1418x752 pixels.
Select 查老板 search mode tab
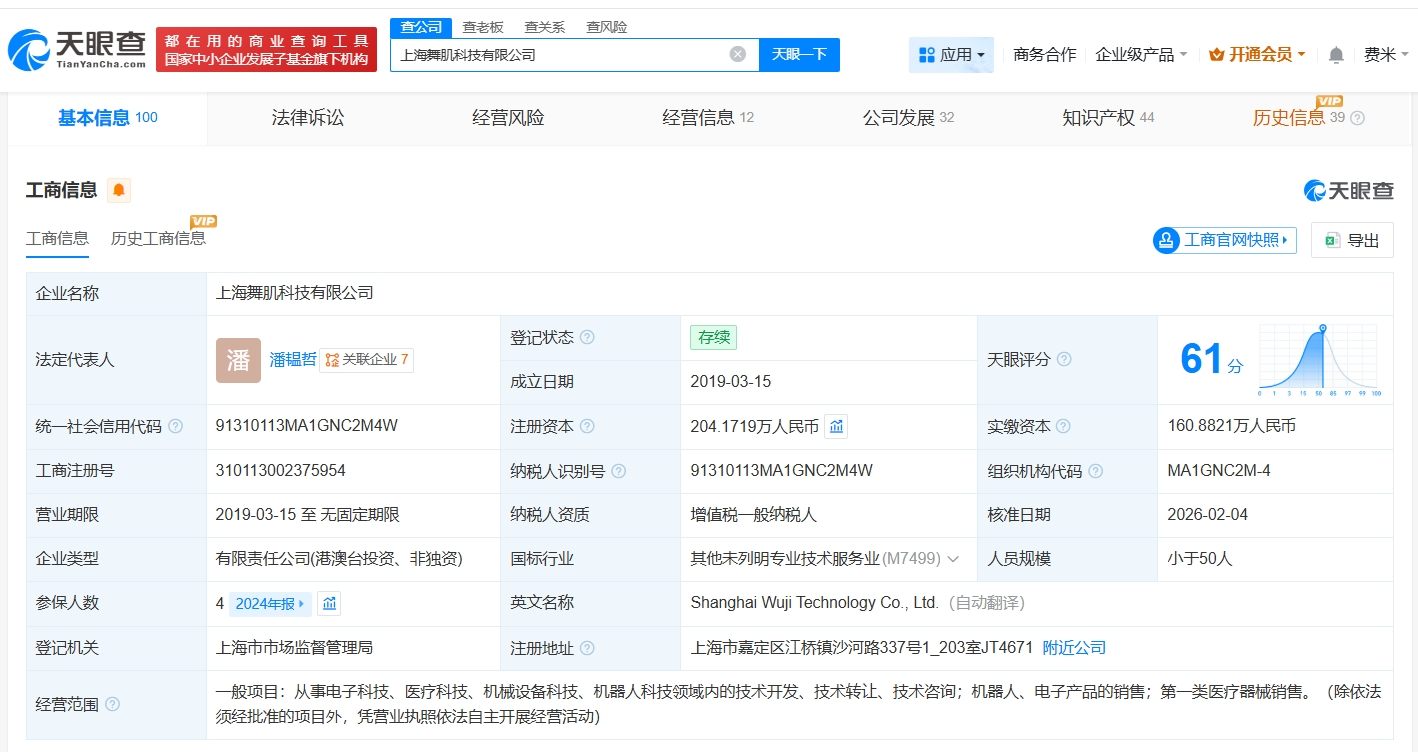[x=483, y=27]
